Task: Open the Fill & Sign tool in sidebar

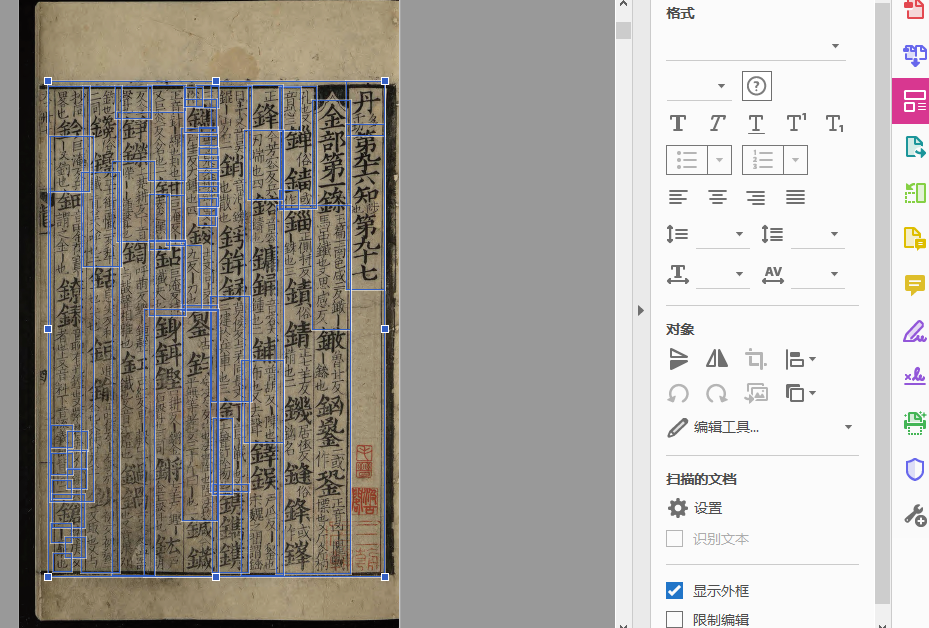Action: (914, 331)
